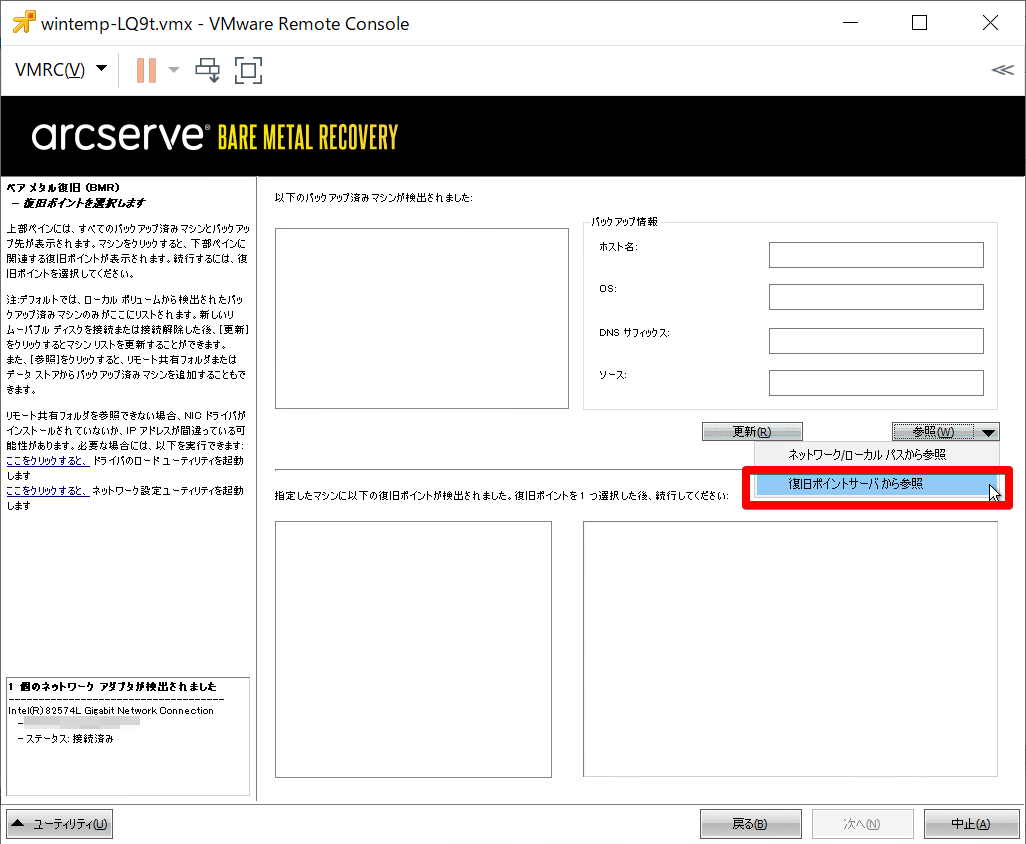Click the 中止(A) abort button

click(x=972, y=824)
